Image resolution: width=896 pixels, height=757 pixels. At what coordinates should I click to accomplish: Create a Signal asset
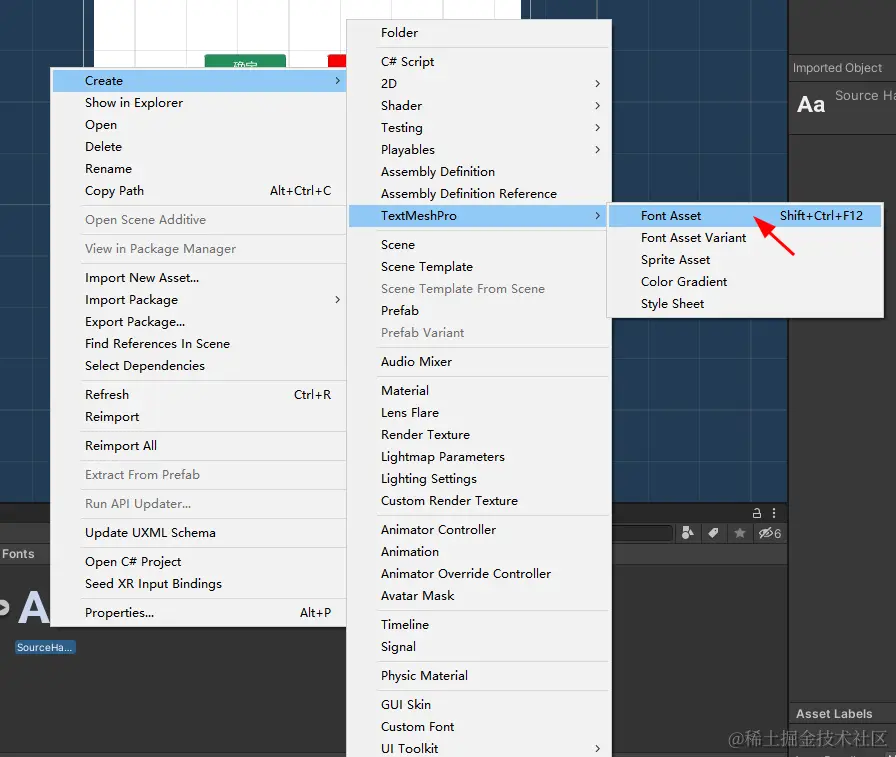(479, 647)
